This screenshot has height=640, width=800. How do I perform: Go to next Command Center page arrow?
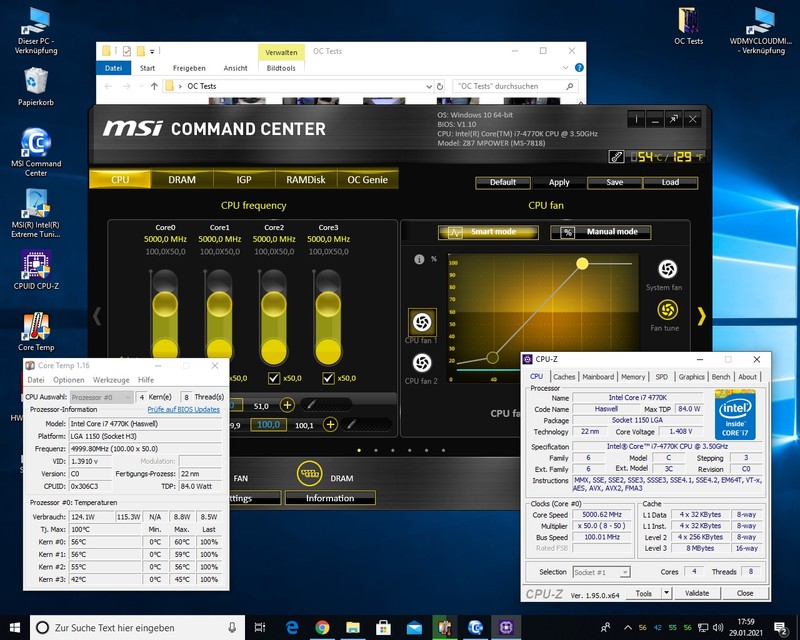702,316
